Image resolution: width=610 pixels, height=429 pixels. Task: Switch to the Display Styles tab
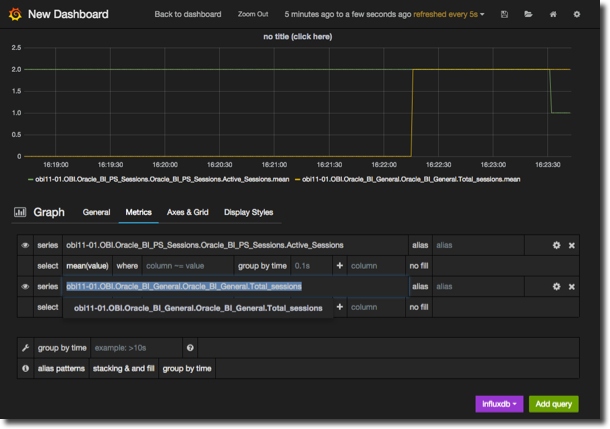[248, 212]
